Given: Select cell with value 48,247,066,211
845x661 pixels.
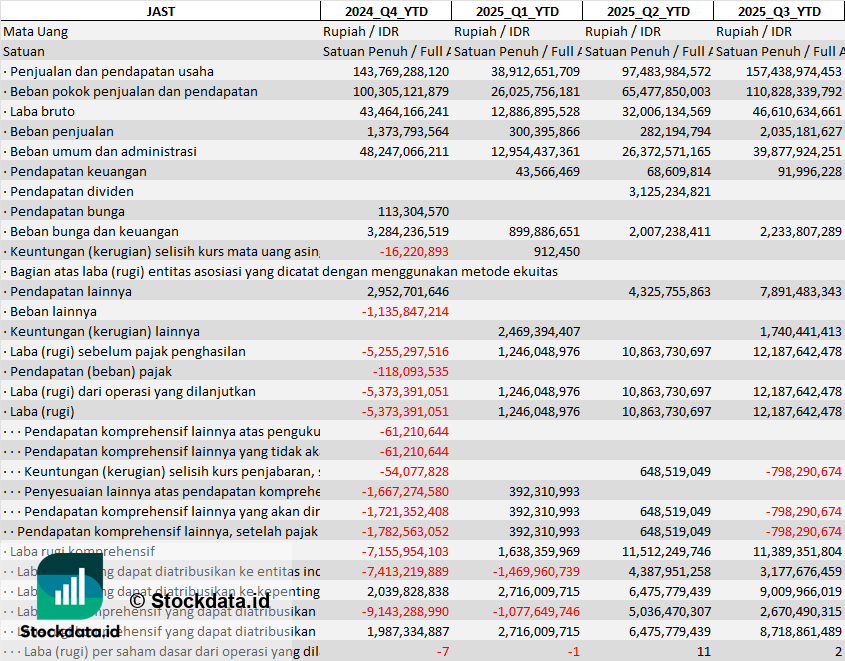Looking at the screenshot, I should [404, 151].
